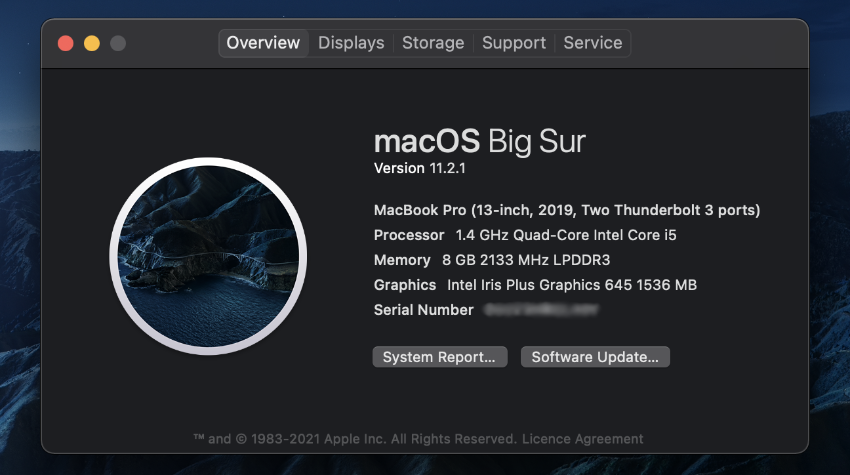The height and width of the screenshot is (475, 850).
Task: Click the blurred serial number value
Action: [542, 310]
